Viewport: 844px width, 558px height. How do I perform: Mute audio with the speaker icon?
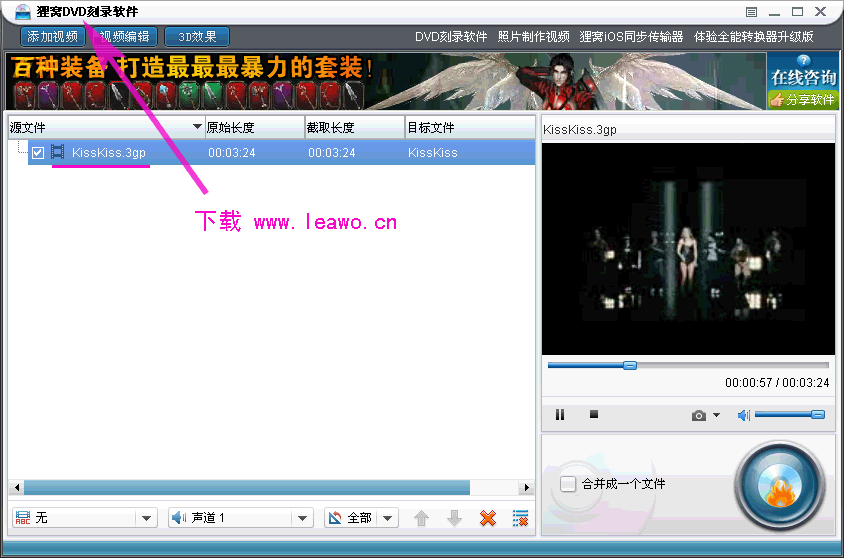(743, 415)
